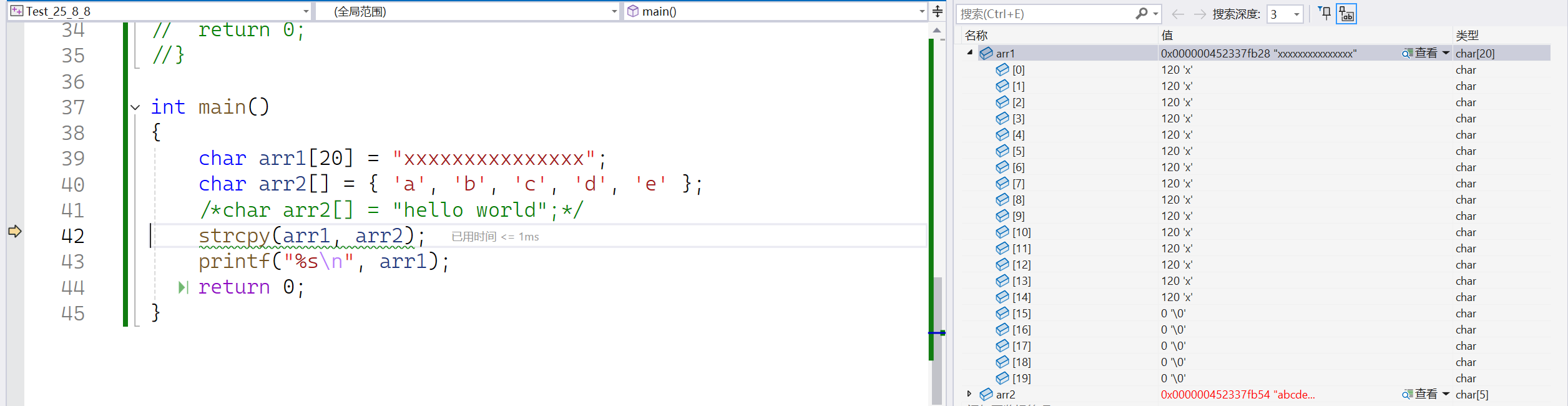Select the arr1 [10] element row
Screen dimensions: 1568x406
coord(1256,232)
